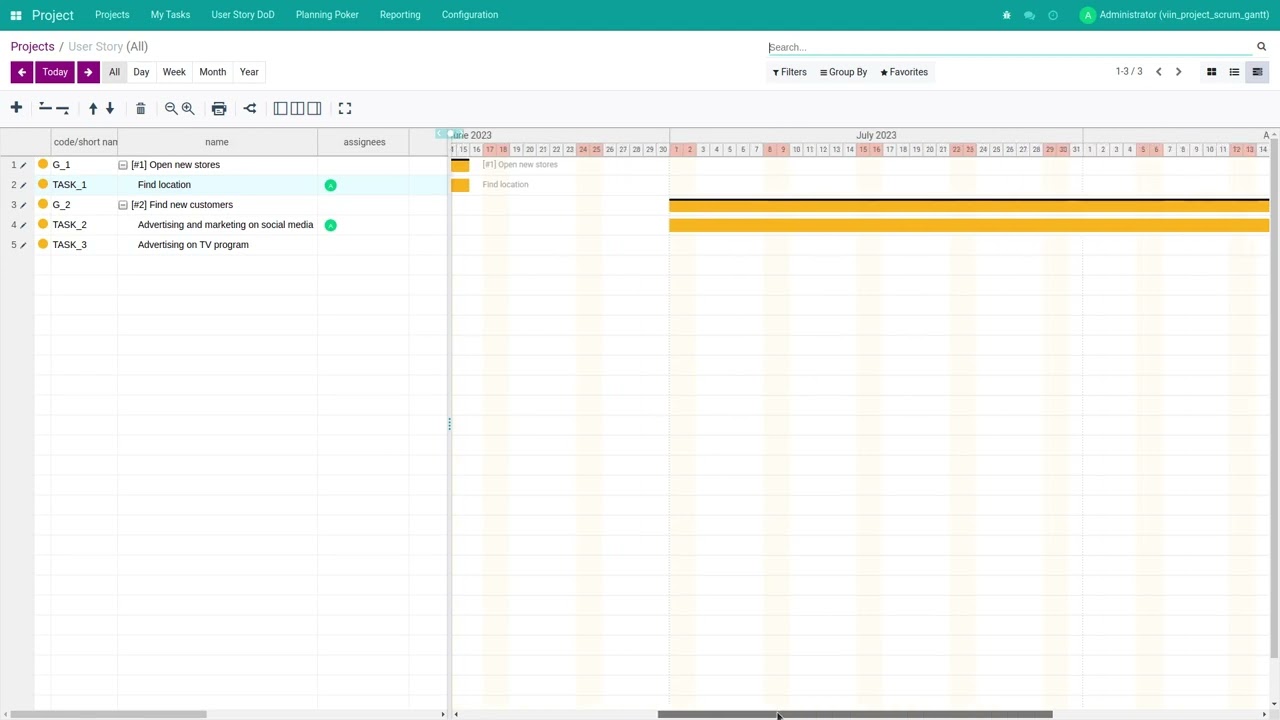The width and height of the screenshot is (1280, 720).
Task: Focus the Search input field
Action: (x=1008, y=47)
